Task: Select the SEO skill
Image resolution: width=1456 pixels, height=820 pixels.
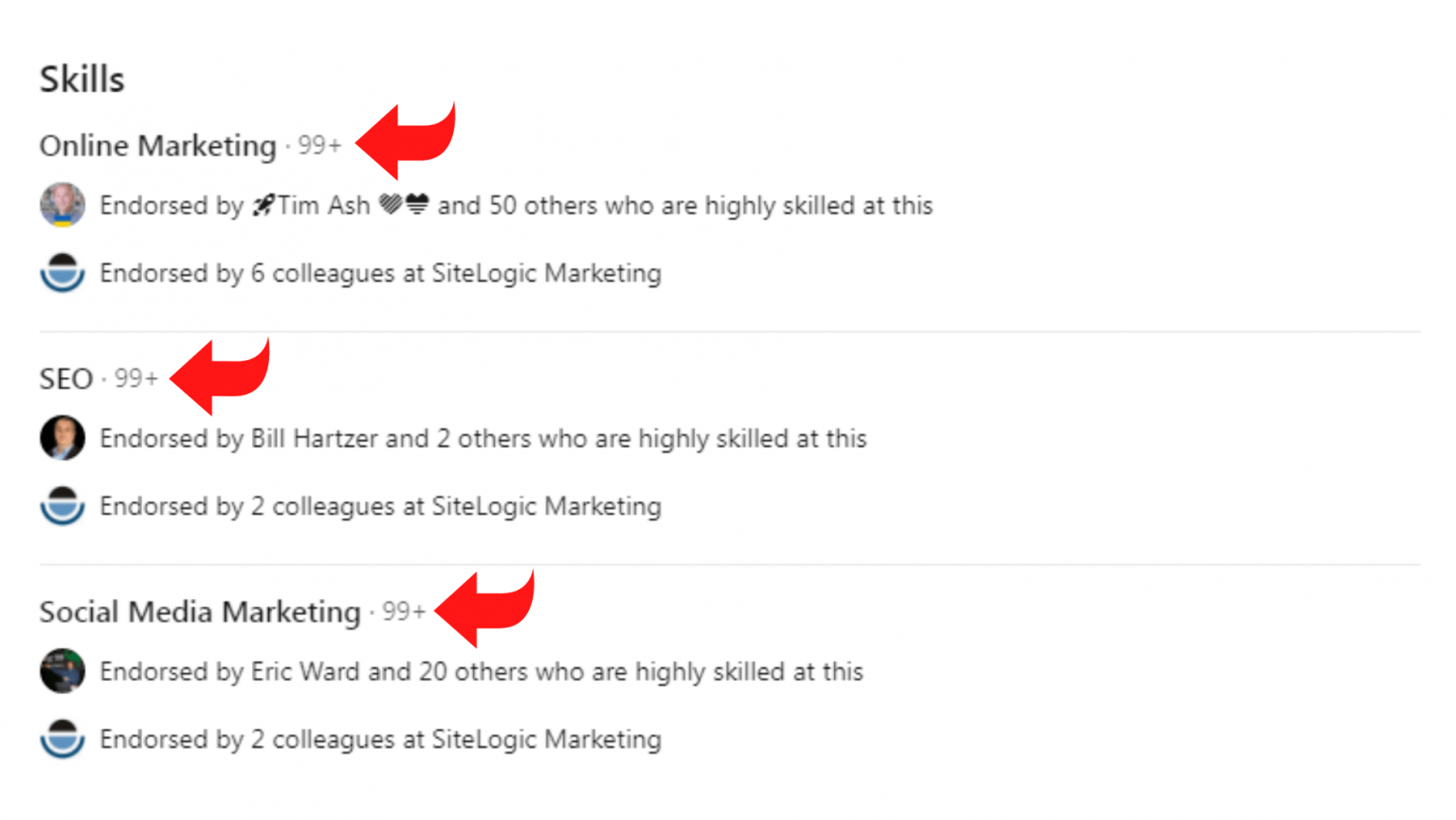Action: tap(64, 378)
